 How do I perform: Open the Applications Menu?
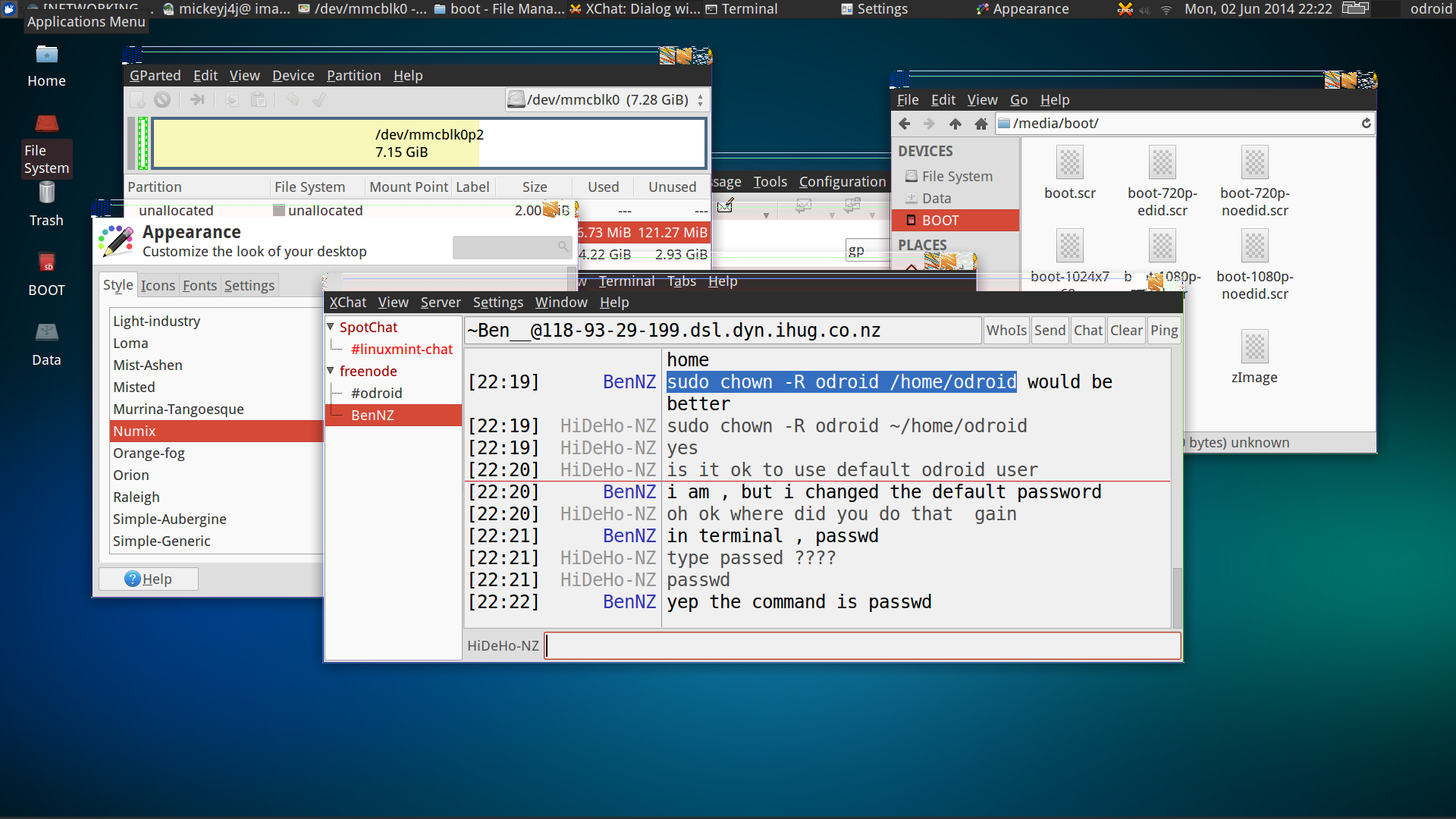click(x=11, y=9)
